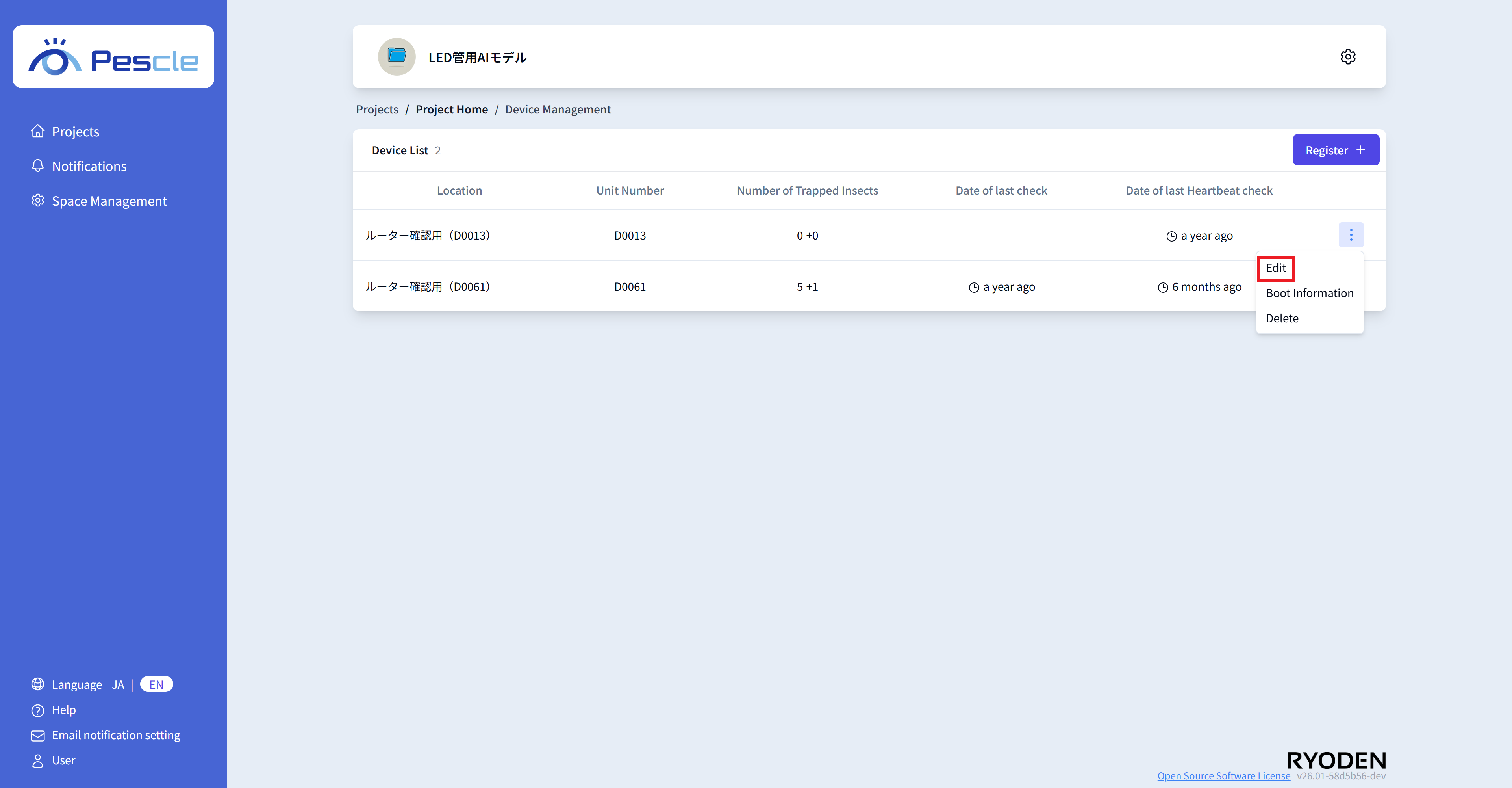Open Email notification setting
The height and width of the screenshot is (788, 1512).
(116, 735)
